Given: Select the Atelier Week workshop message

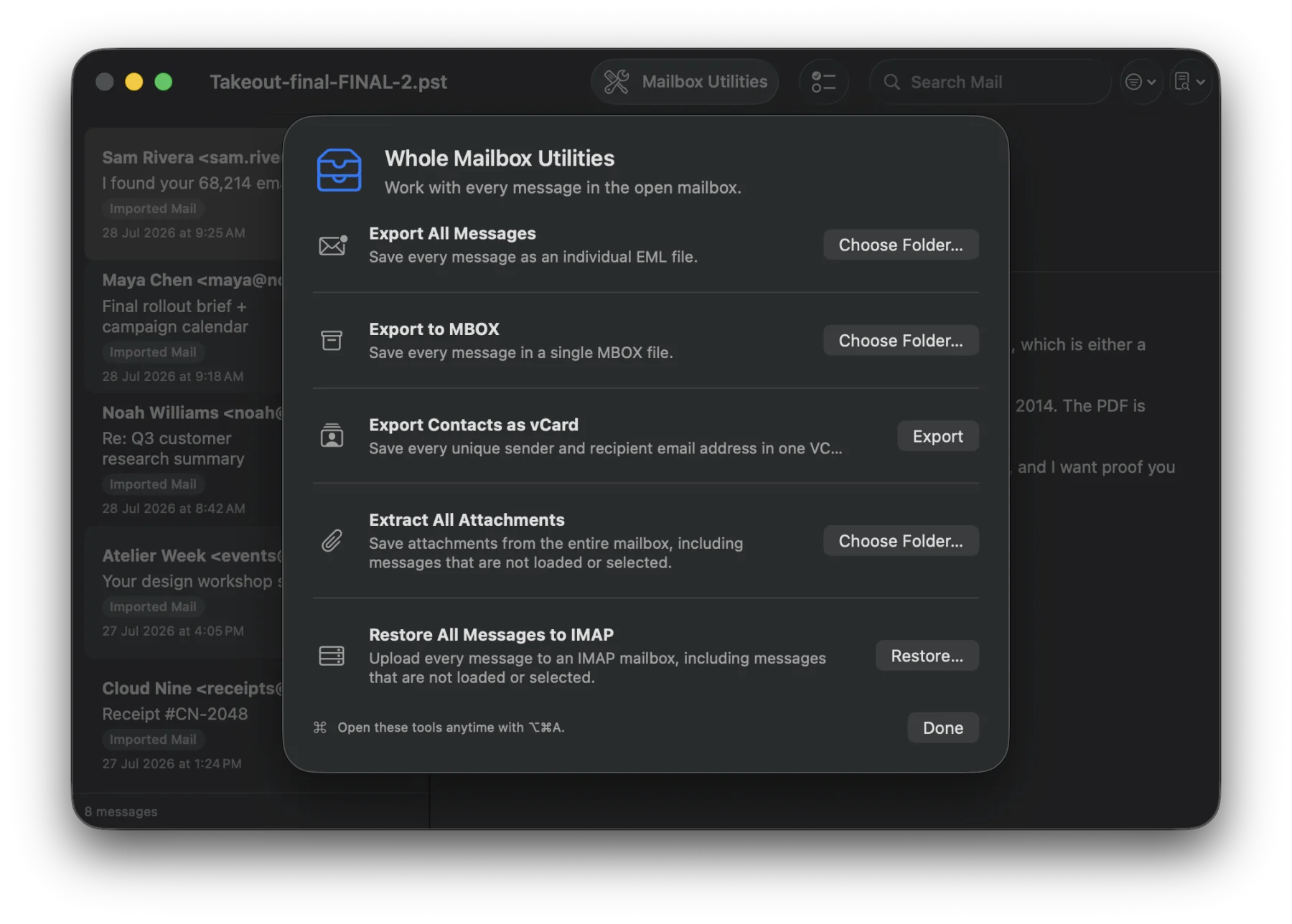Looking at the screenshot, I should point(185,593).
